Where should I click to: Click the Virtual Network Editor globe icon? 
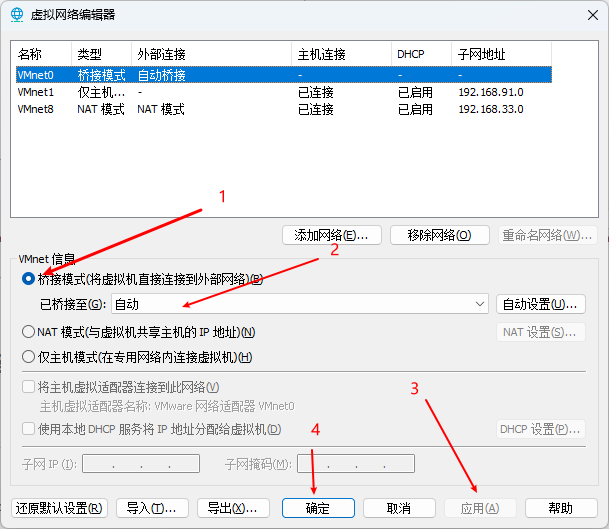(x=17, y=15)
